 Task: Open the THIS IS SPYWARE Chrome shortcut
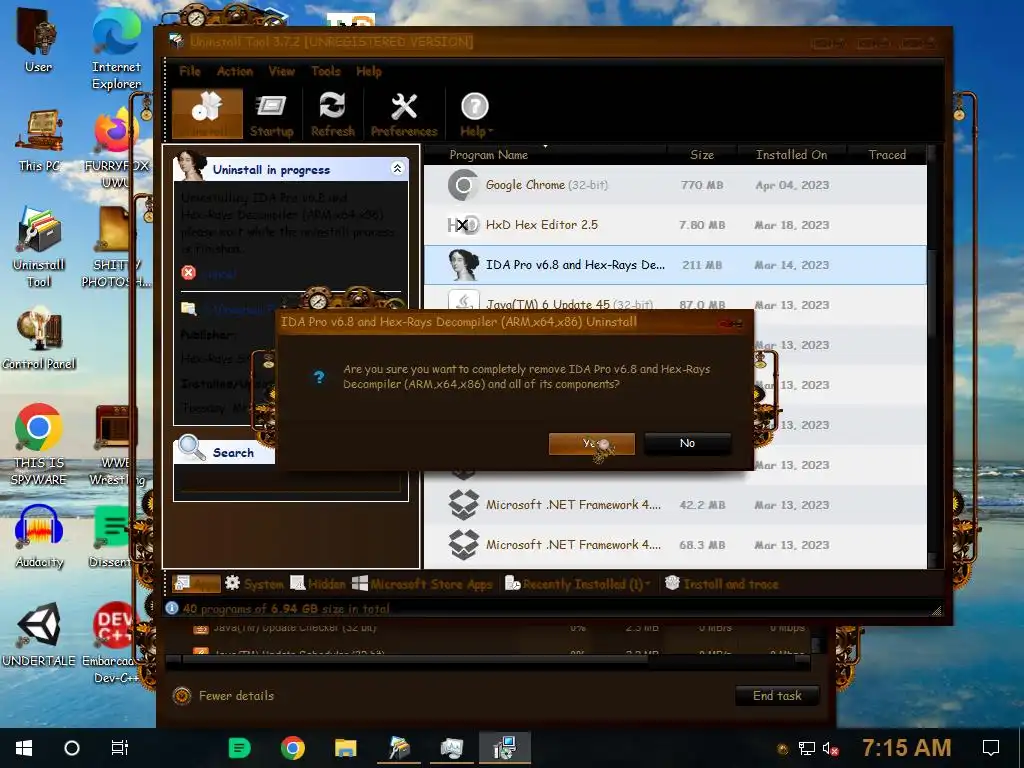click(x=39, y=444)
